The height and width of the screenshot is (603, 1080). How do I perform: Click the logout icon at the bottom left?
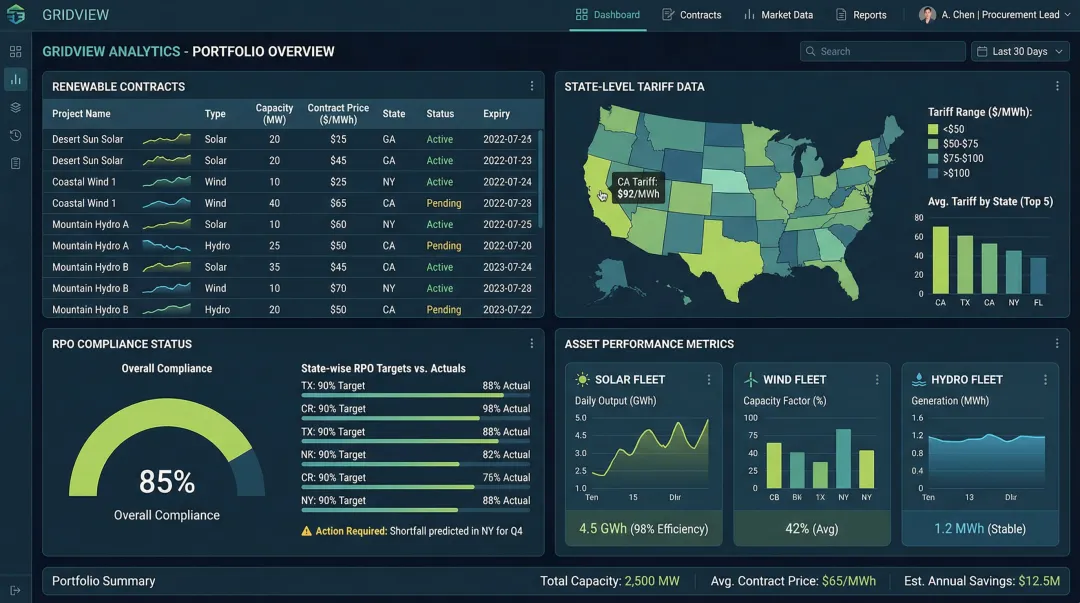(x=15, y=590)
